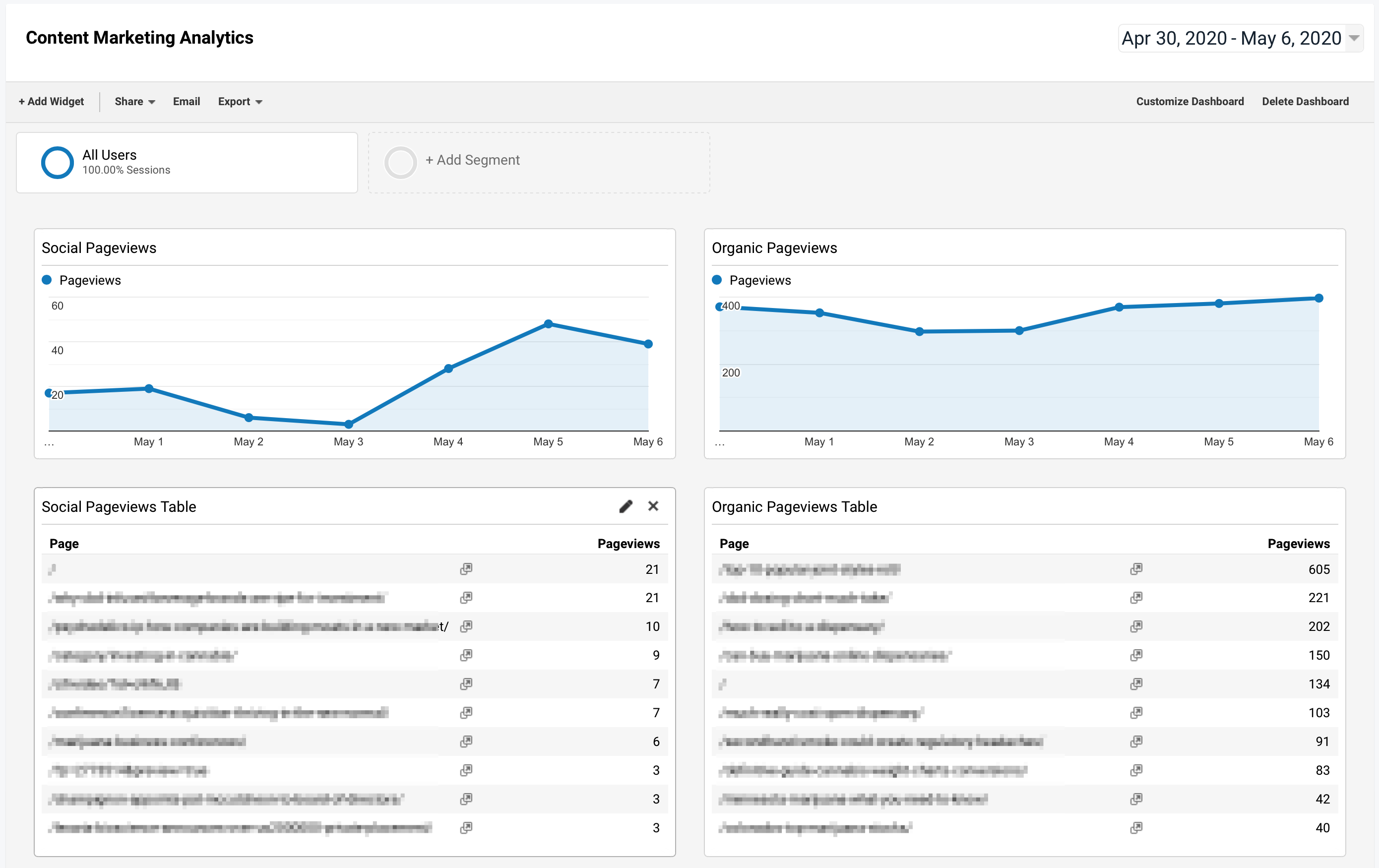Click the Add Segment toggle circle
Screen dimensions: 1379x868
tap(400, 160)
